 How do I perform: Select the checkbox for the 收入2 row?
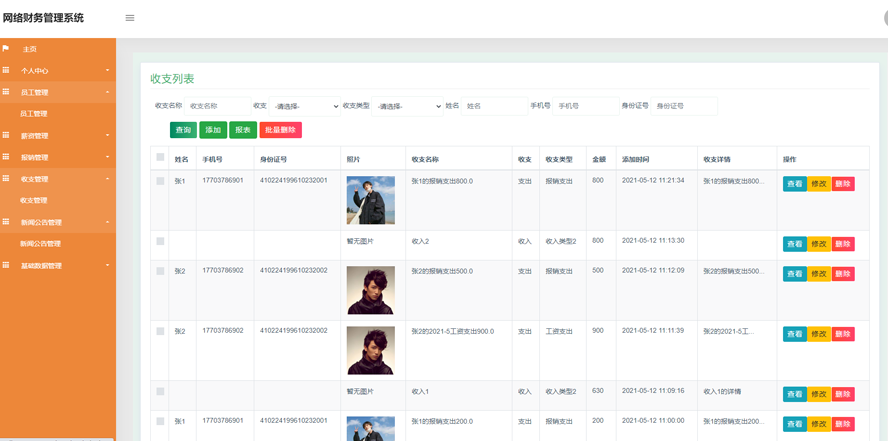pos(160,241)
